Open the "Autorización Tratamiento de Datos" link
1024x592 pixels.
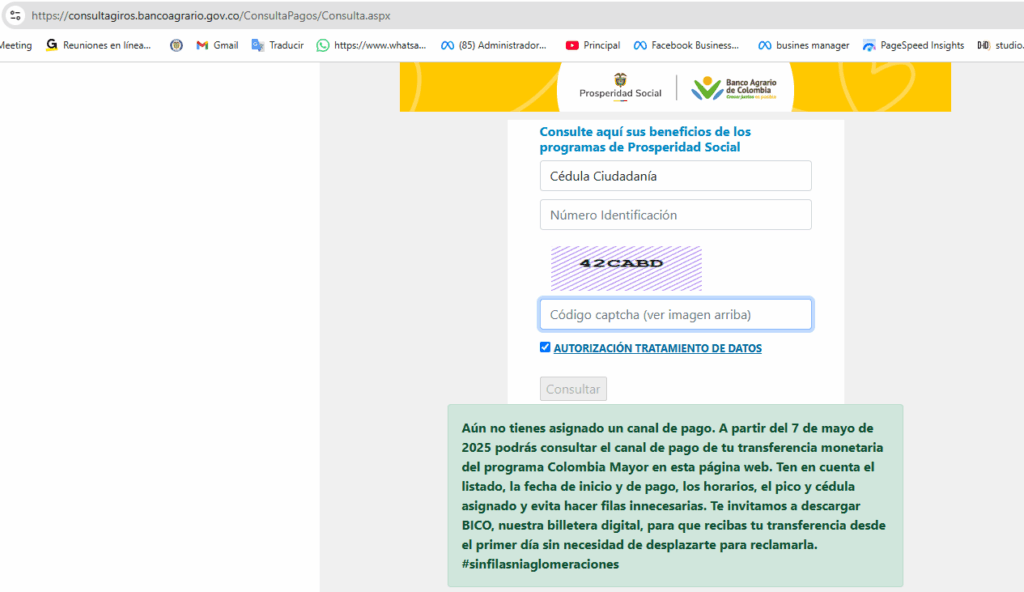[x=658, y=348]
